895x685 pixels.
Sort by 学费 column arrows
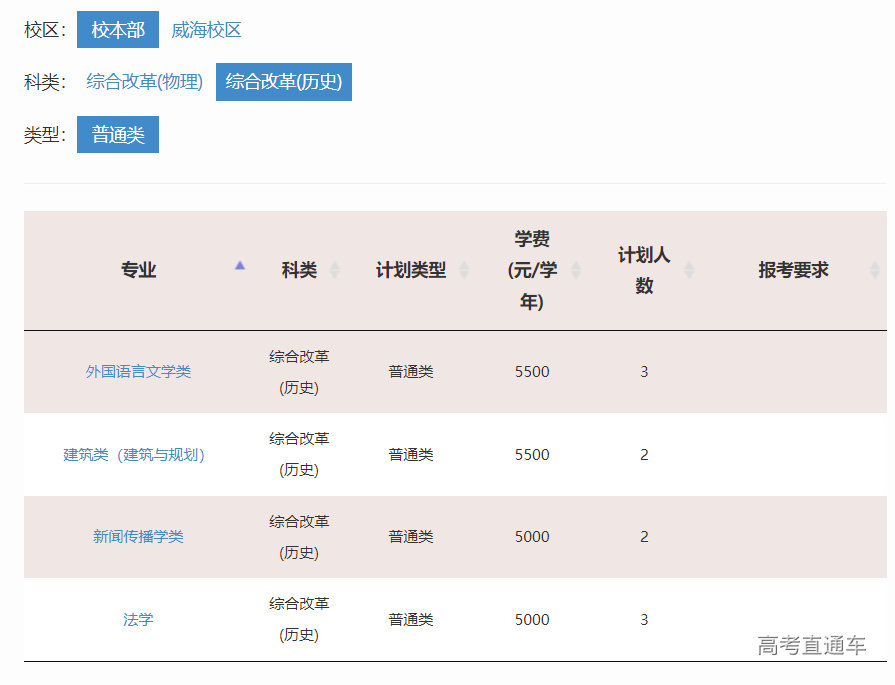(575, 270)
